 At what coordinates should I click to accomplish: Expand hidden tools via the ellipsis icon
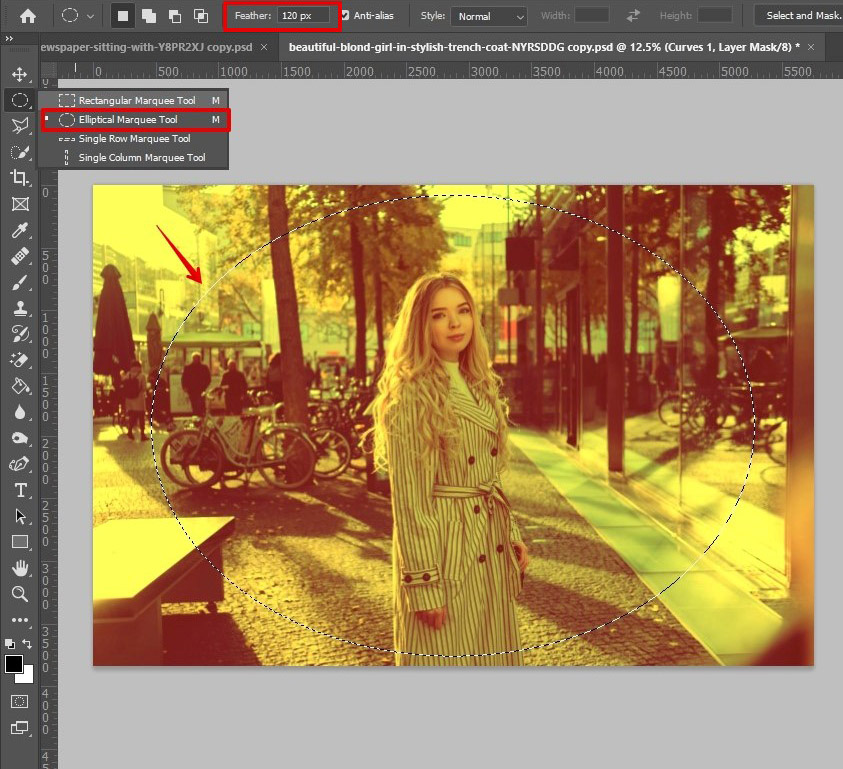(19, 620)
